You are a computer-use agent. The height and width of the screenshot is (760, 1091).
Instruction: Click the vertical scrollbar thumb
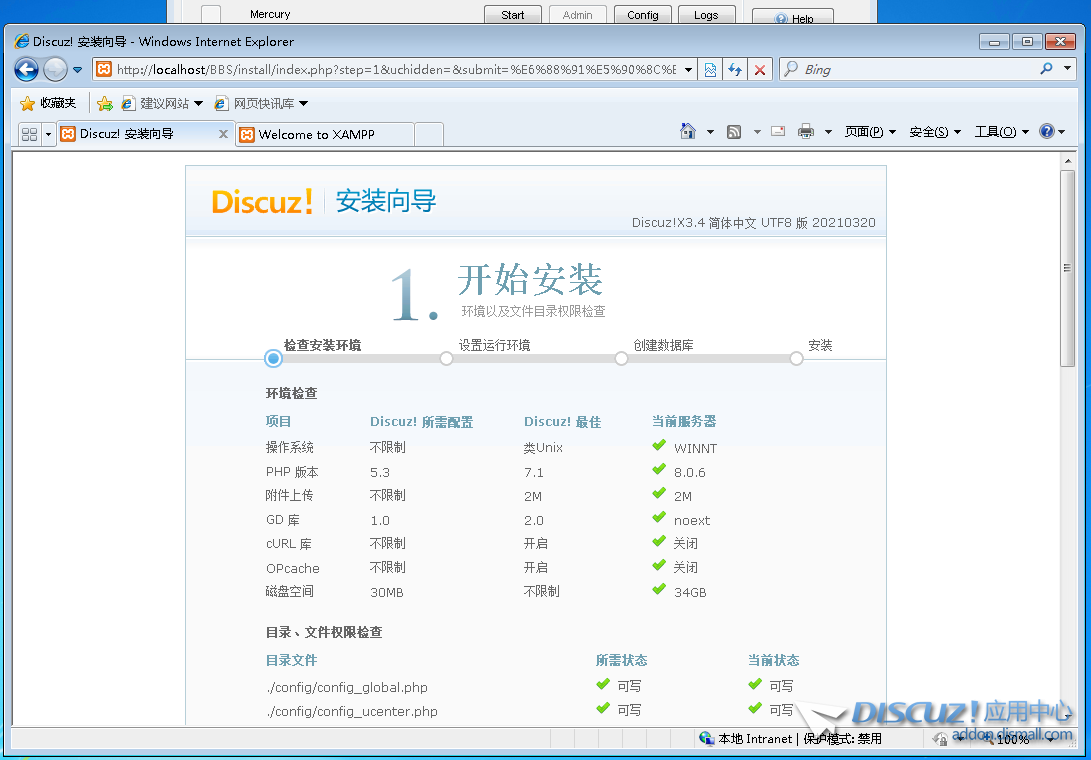tap(1067, 268)
